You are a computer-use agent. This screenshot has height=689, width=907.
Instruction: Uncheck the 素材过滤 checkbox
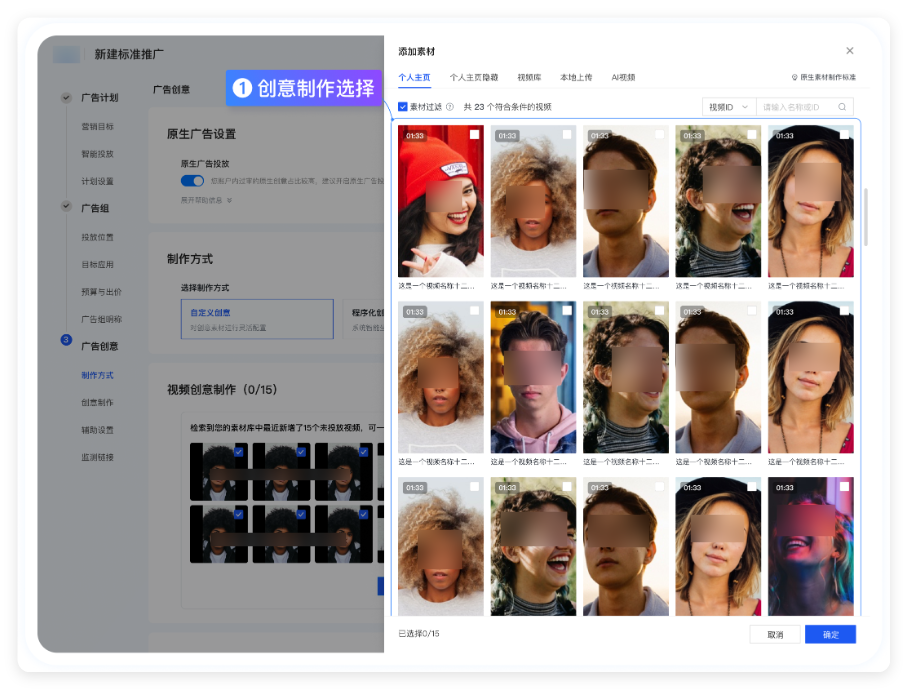pyautogui.click(x=403, y=107)
